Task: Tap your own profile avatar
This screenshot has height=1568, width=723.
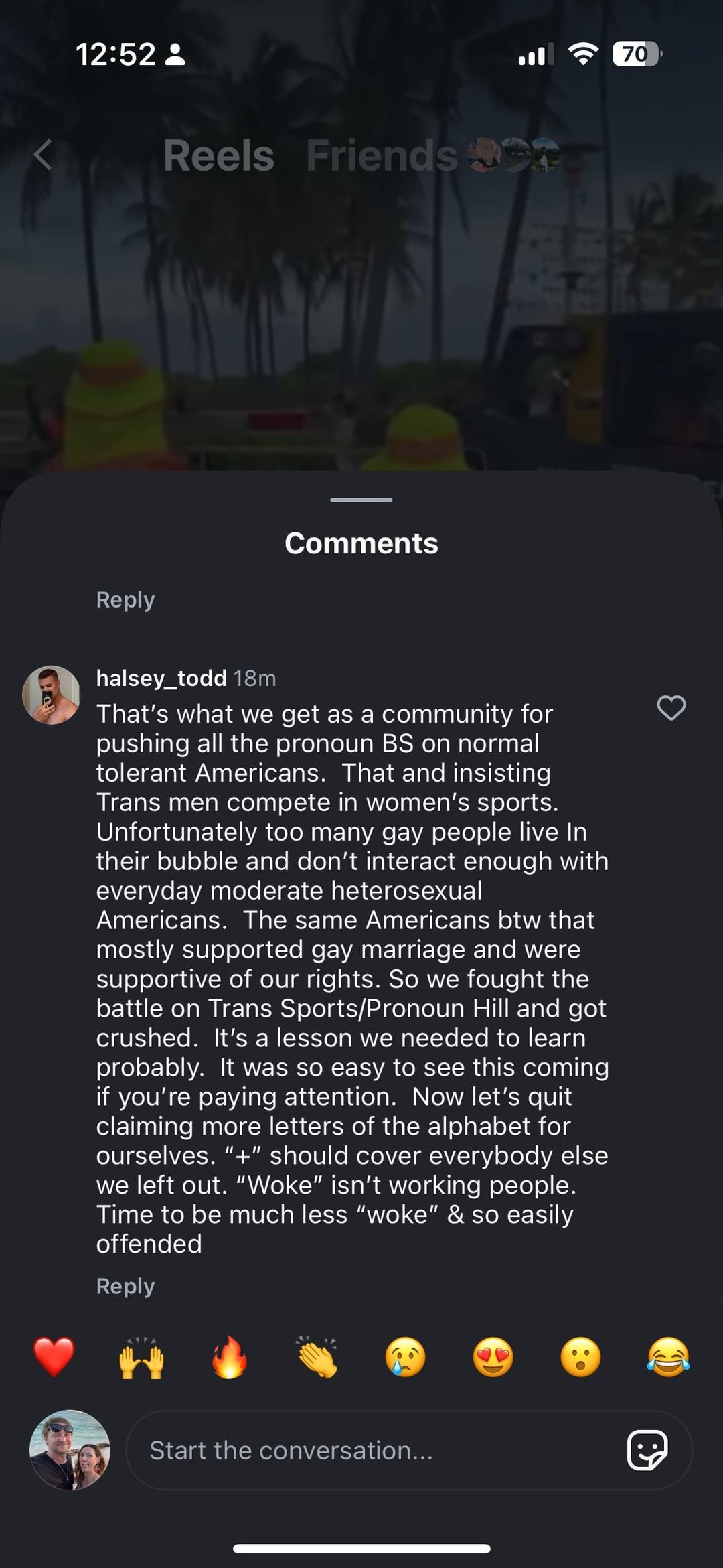Action: (x=70, y=1450)
